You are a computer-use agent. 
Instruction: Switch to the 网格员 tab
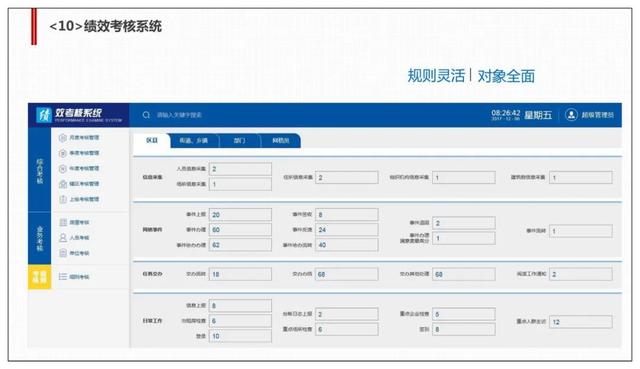coord(281,140)
